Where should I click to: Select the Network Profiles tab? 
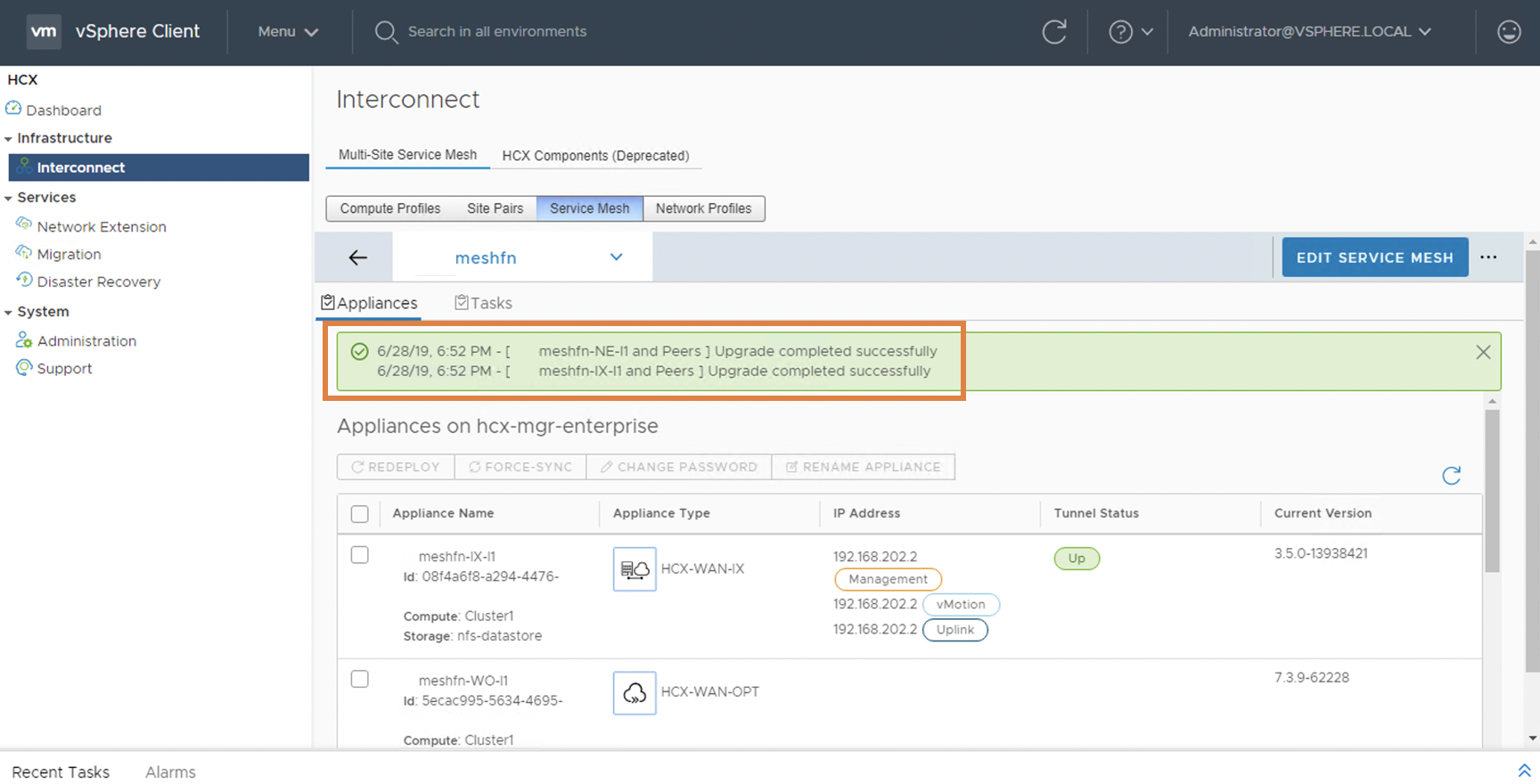pos(704,208)
